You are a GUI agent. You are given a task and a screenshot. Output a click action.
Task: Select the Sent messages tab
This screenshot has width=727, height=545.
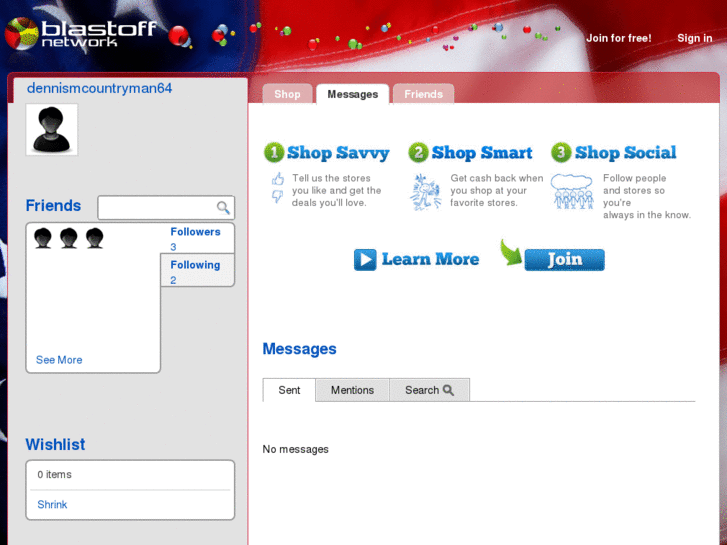tap(289, 390)
